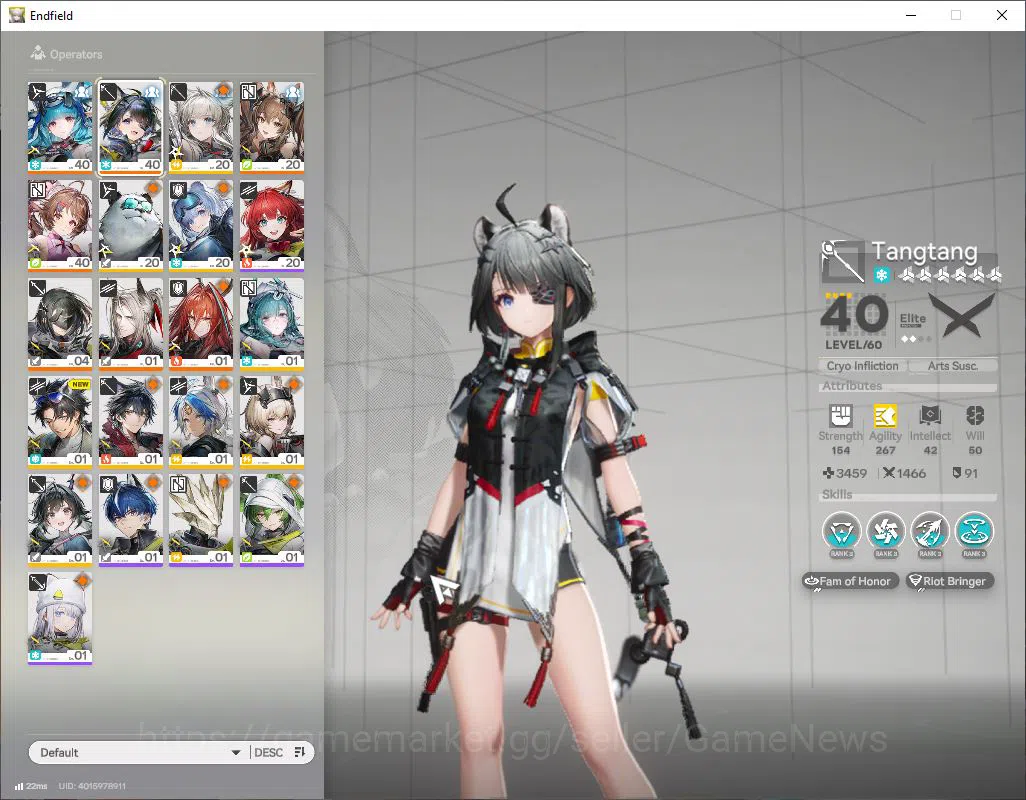1026x800 pixels.
Task: Click Tangtang's weapon class icon
Action: pyautogui.click(x=842, y=261)
